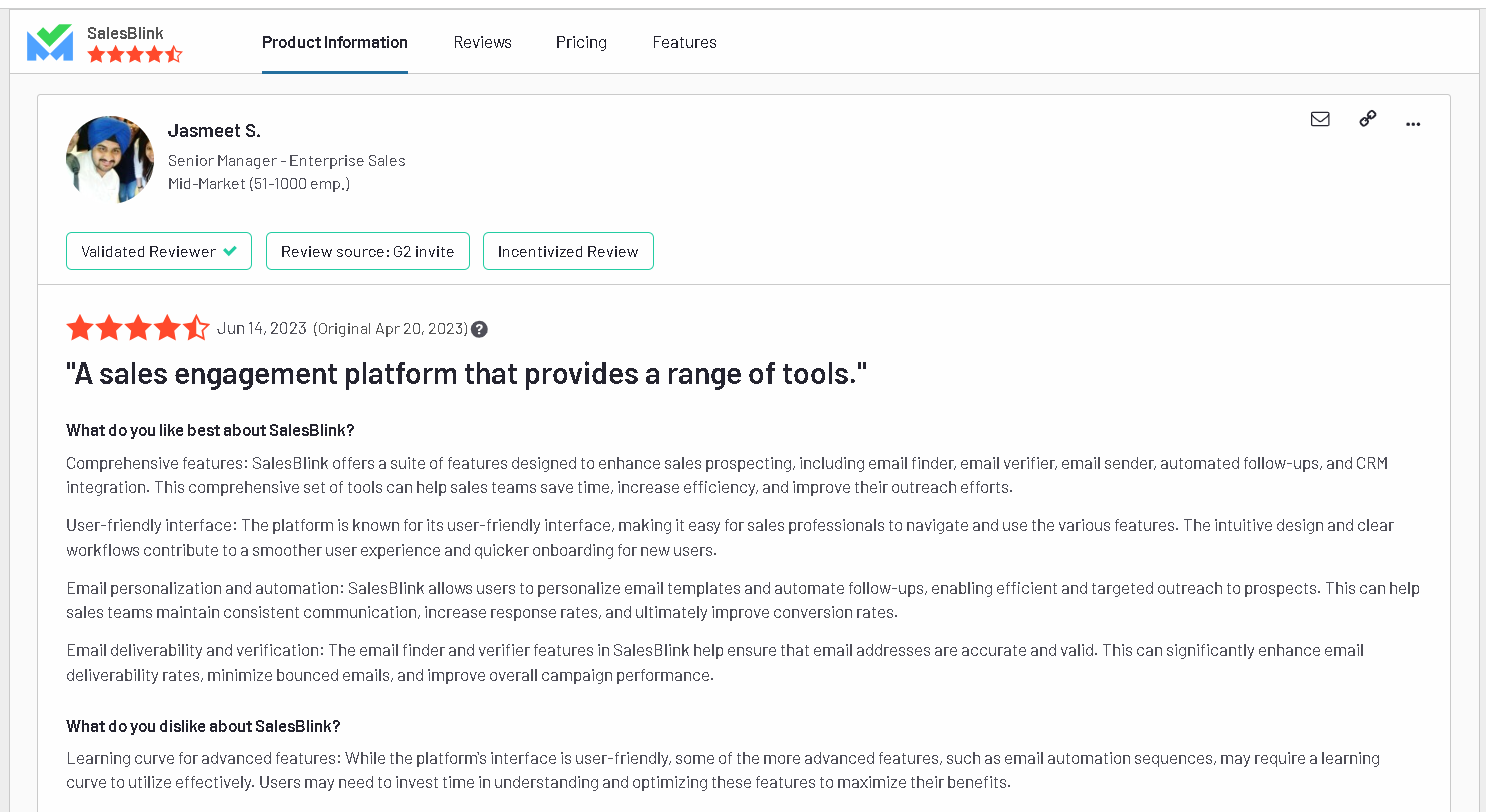Open Jasmeet S. profile photo
The width and height of the screenshot is (1486, 812).
tap(110, 160)
